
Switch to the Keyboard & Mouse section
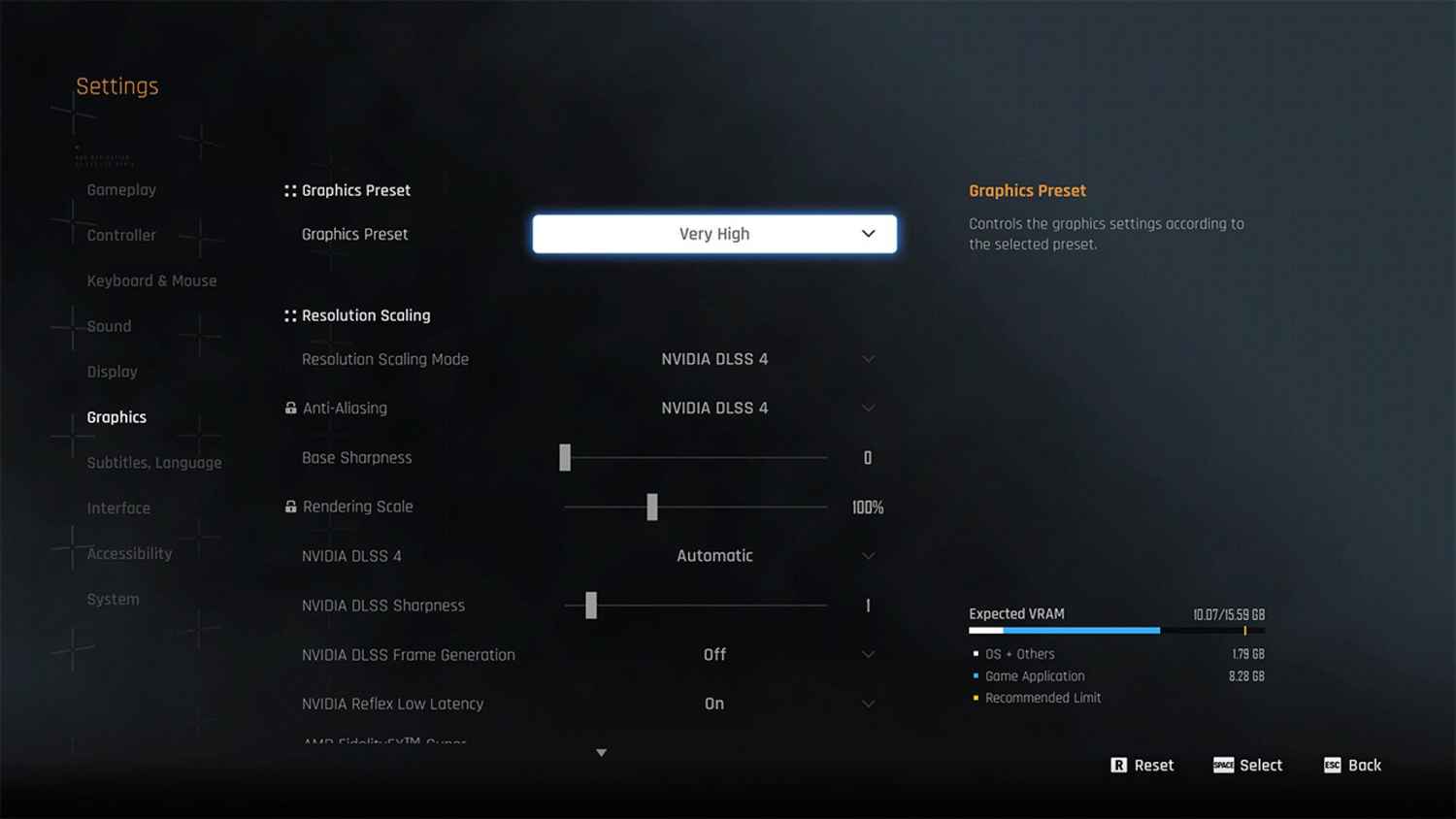coord(151,280)
